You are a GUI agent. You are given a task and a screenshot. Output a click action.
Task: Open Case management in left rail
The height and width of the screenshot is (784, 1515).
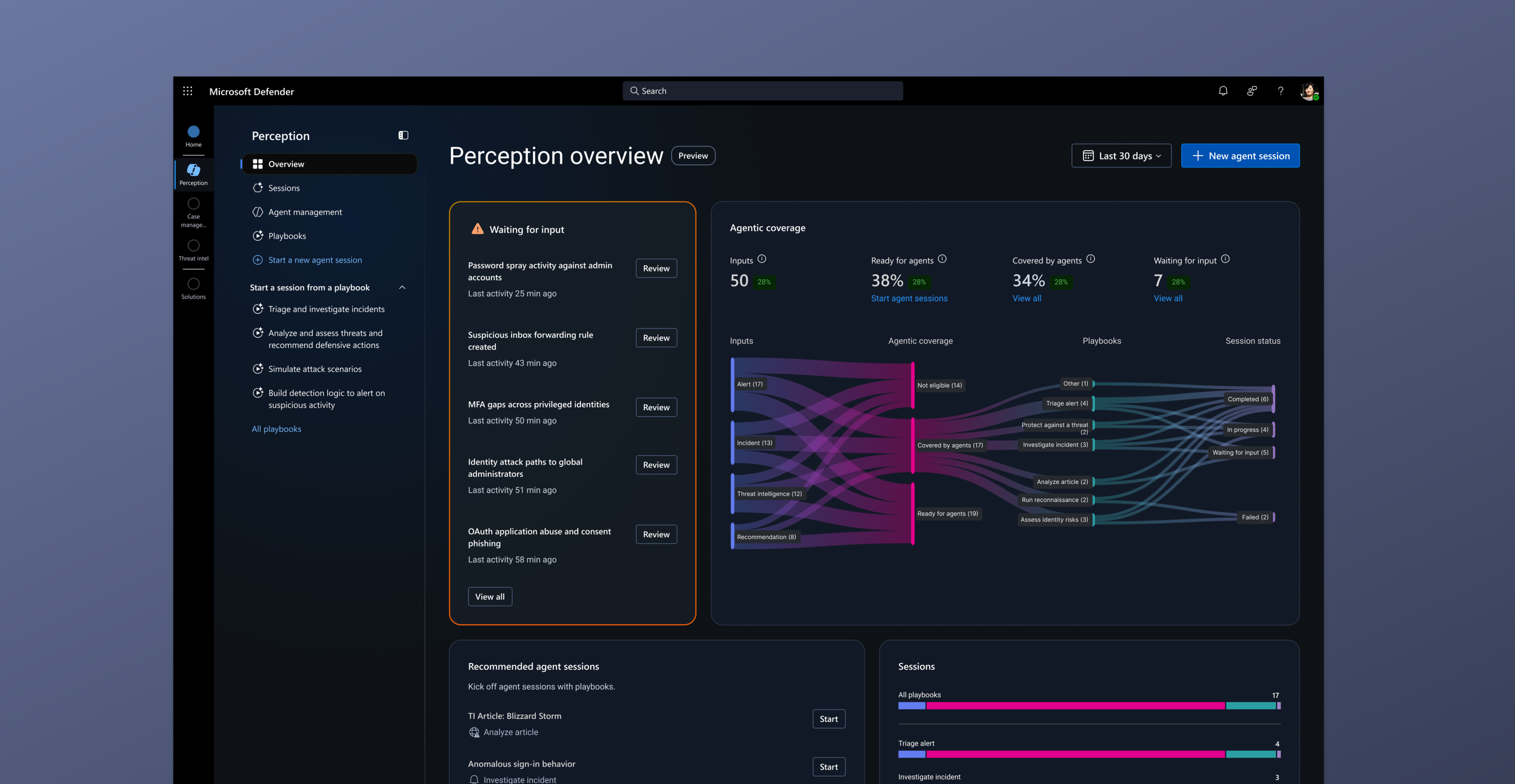tap(193, 213)
